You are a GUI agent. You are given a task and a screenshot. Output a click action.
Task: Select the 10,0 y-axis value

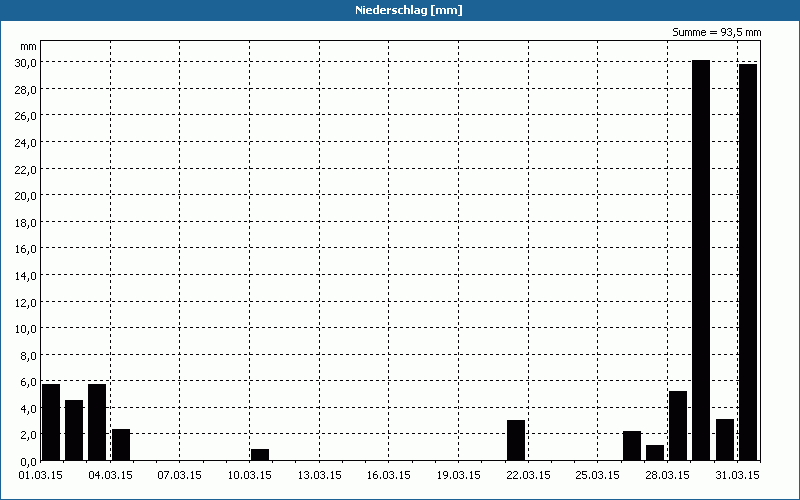25,329
